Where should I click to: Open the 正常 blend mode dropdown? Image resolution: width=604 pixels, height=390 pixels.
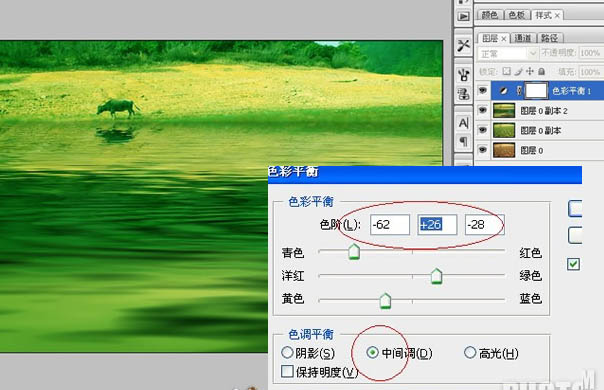[x=508, y=53]
